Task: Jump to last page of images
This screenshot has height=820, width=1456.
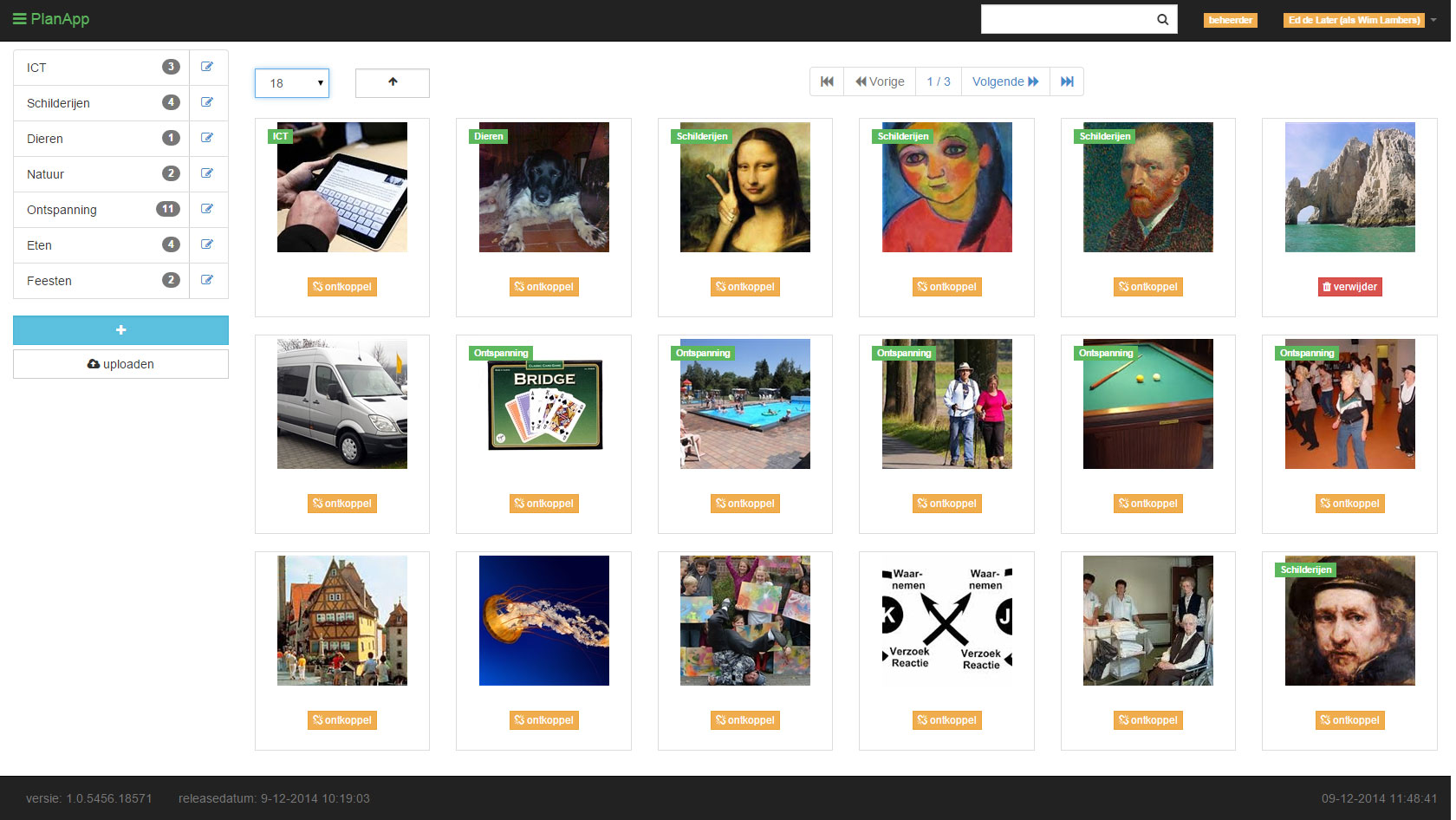Action: pos(1067,81)
